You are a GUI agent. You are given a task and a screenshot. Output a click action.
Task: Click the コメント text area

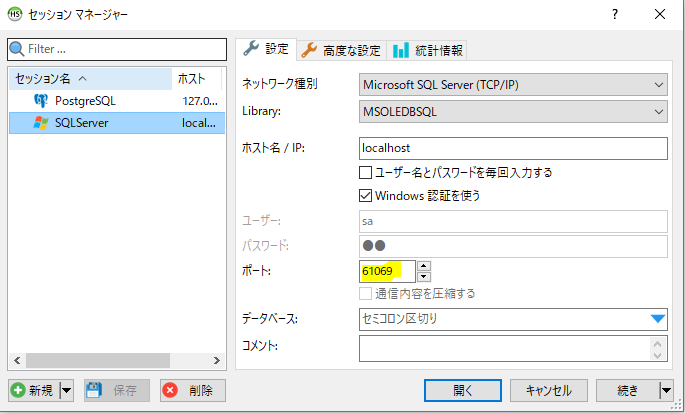(x=513, y=348)
